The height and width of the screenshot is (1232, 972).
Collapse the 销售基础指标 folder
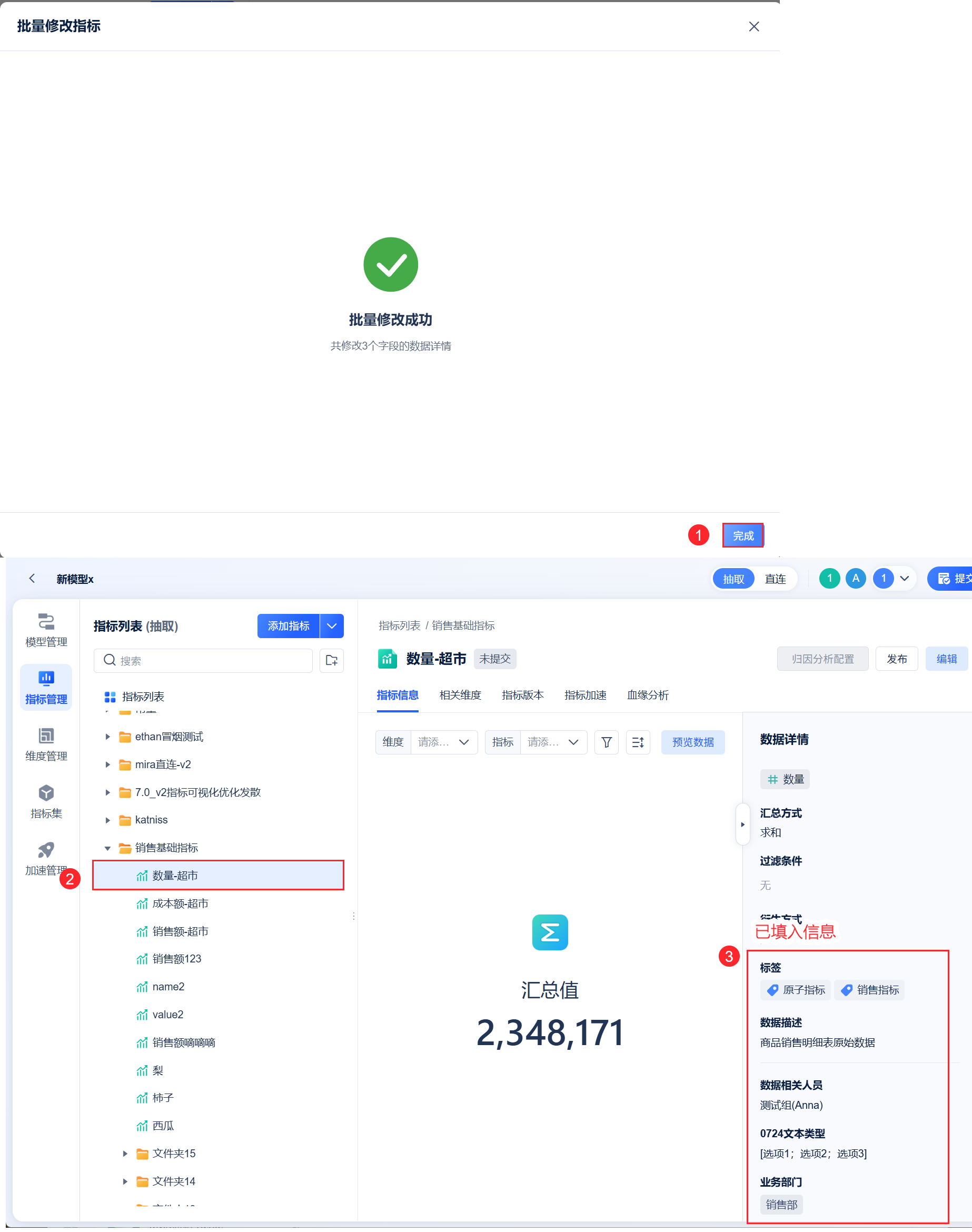pyautogui.click(x=107, y=848)
